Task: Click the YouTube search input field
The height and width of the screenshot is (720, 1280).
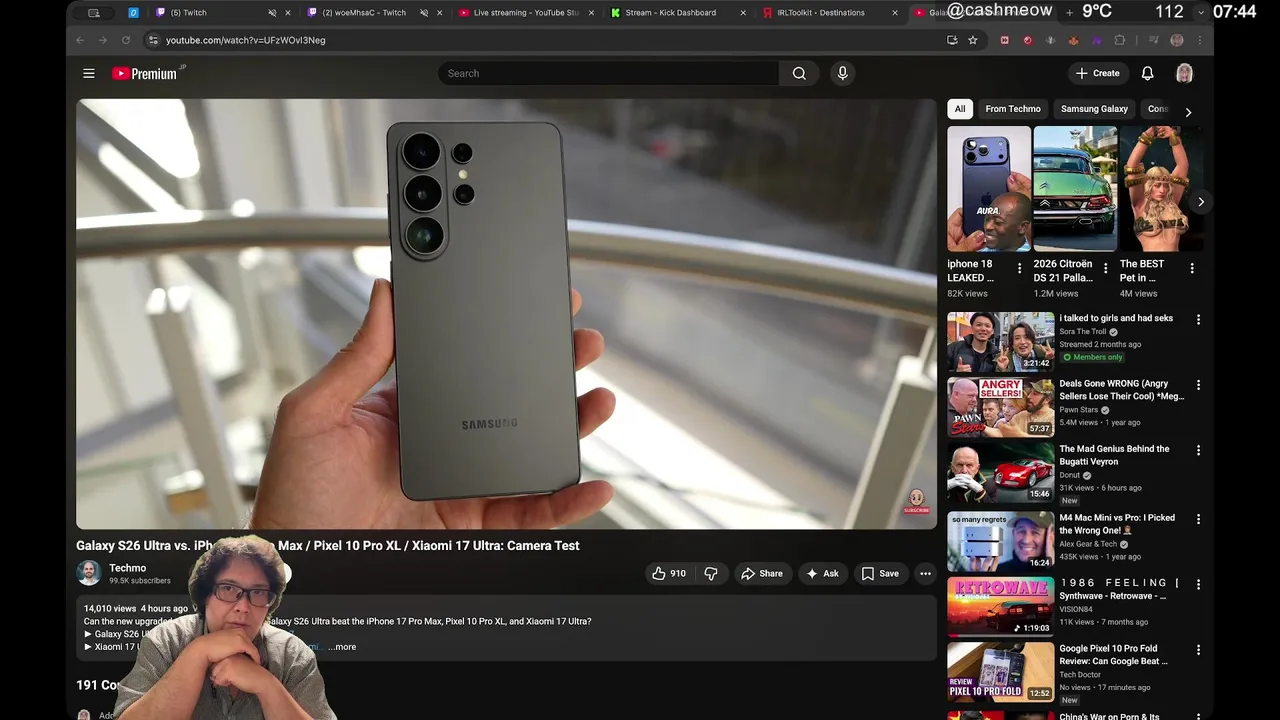Action: tap(608, 73)
